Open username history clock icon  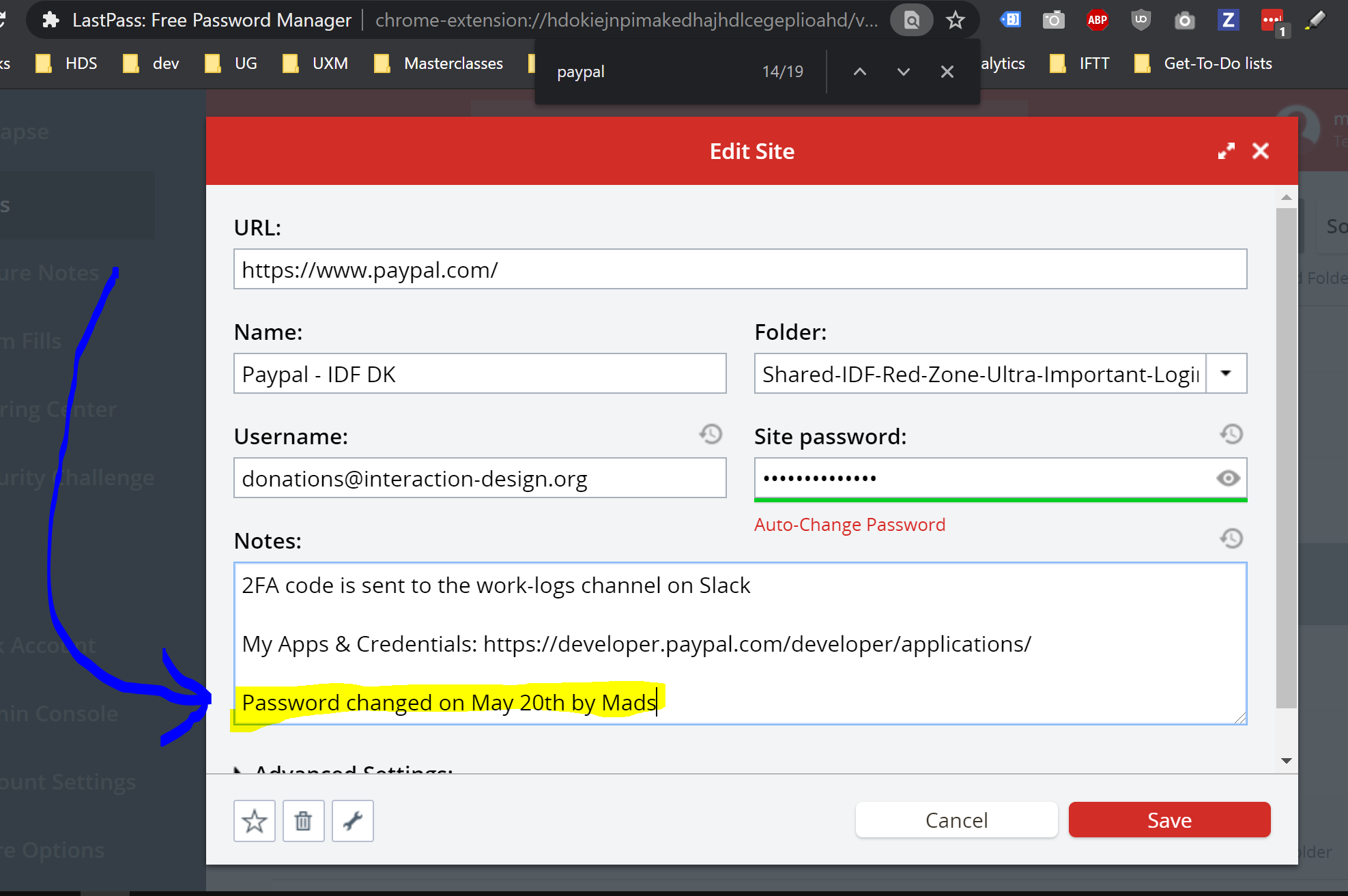click(711, 434)
